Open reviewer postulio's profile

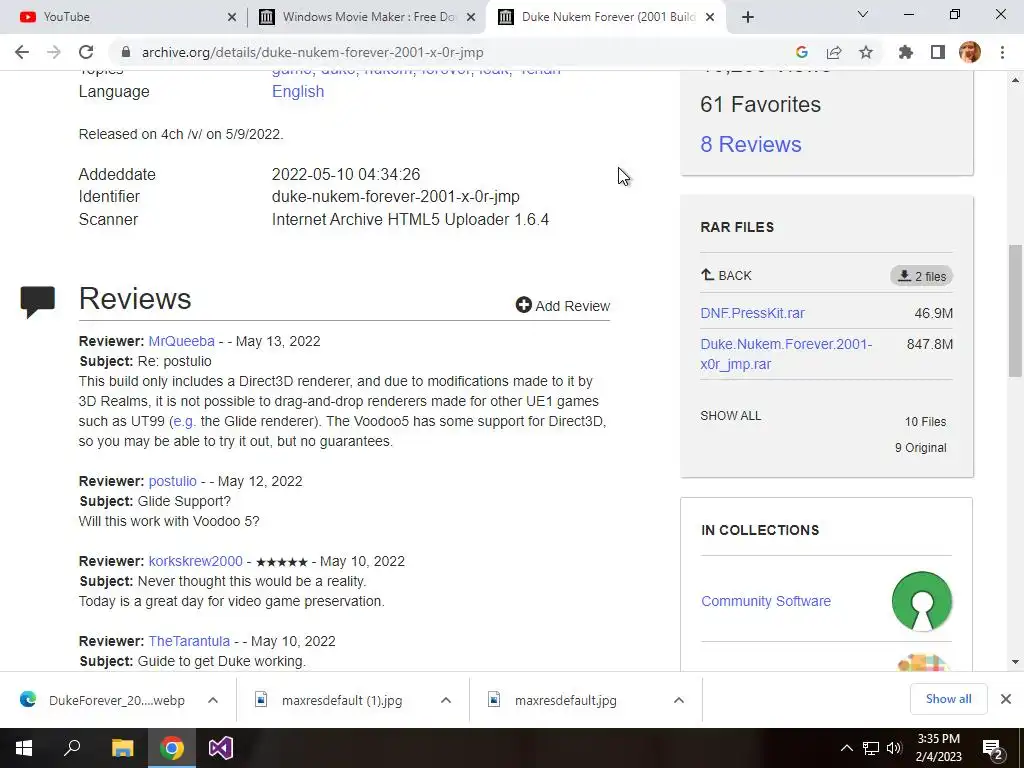click(x=172, y=481)
